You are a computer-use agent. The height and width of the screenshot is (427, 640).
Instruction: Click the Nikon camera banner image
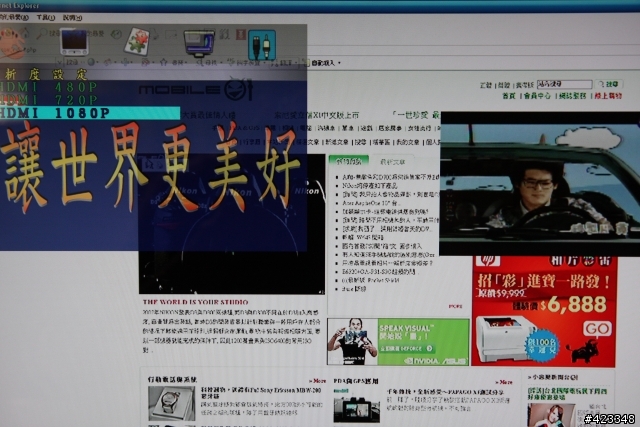tap(232, 224)
